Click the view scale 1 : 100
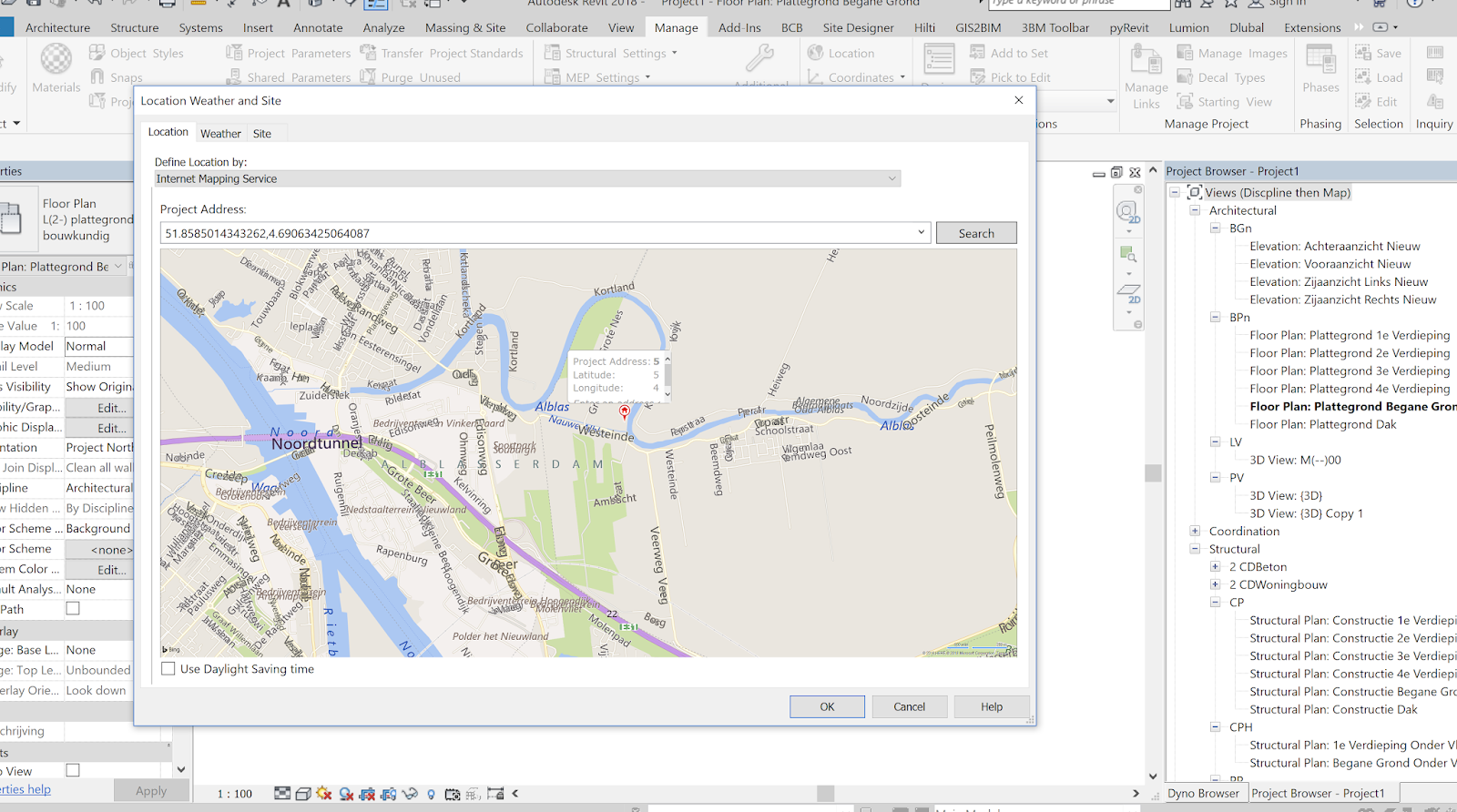 [235, 794]
